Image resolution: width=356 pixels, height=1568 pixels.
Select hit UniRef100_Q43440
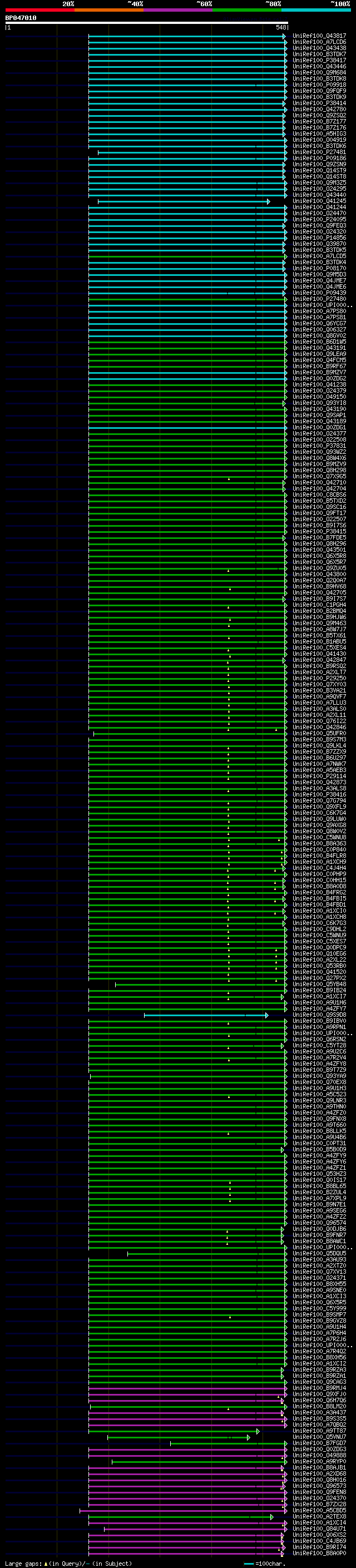(319, 195)
